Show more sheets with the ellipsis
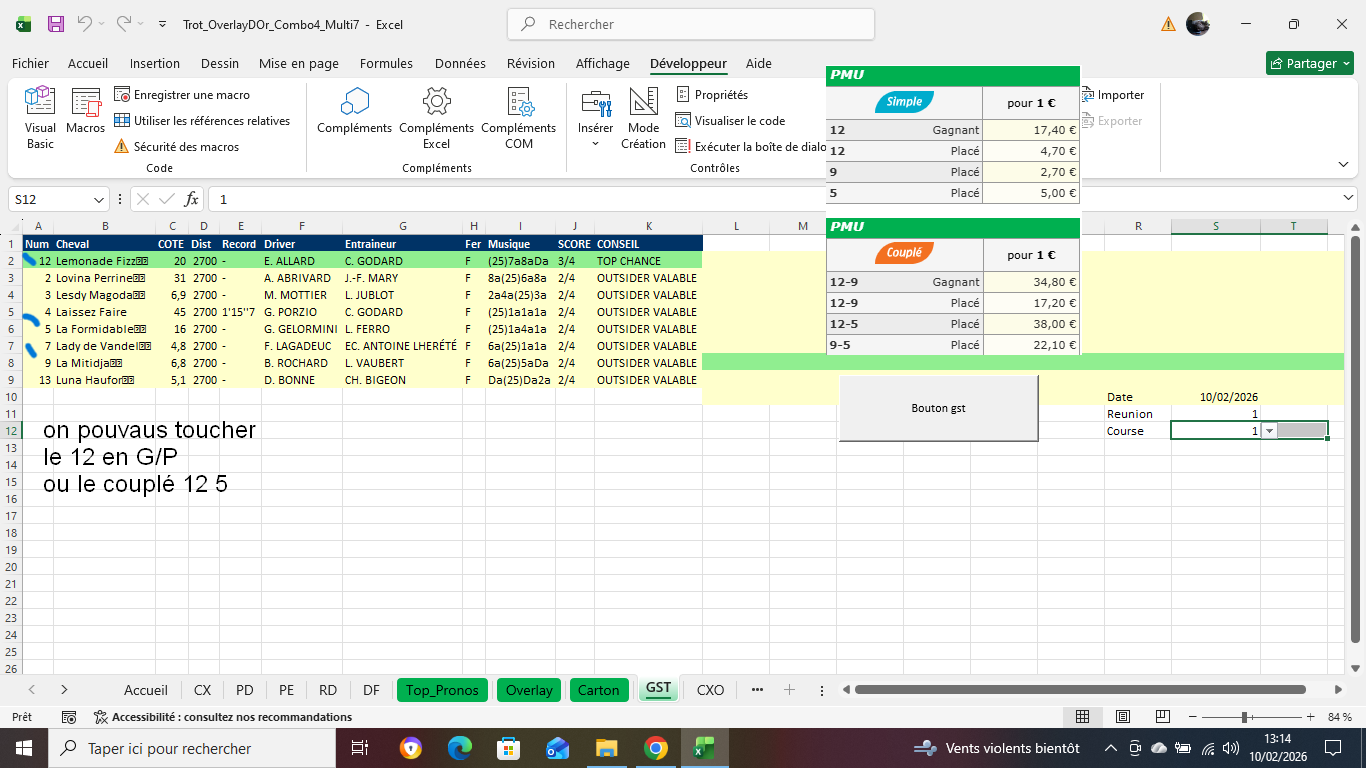The image size is (1366, 768). click(757, 690)
